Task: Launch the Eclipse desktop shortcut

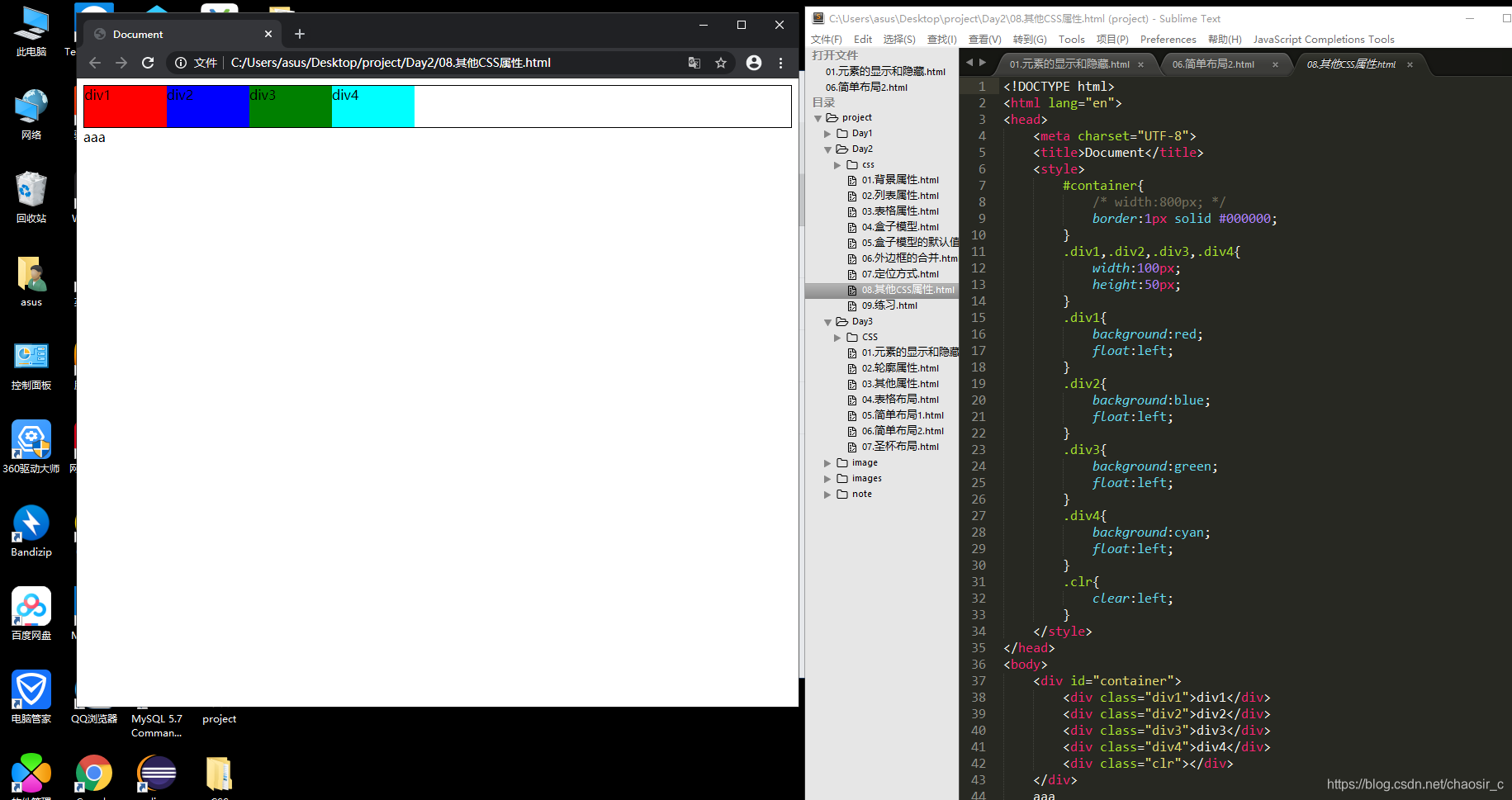Action: coord(157,774)
